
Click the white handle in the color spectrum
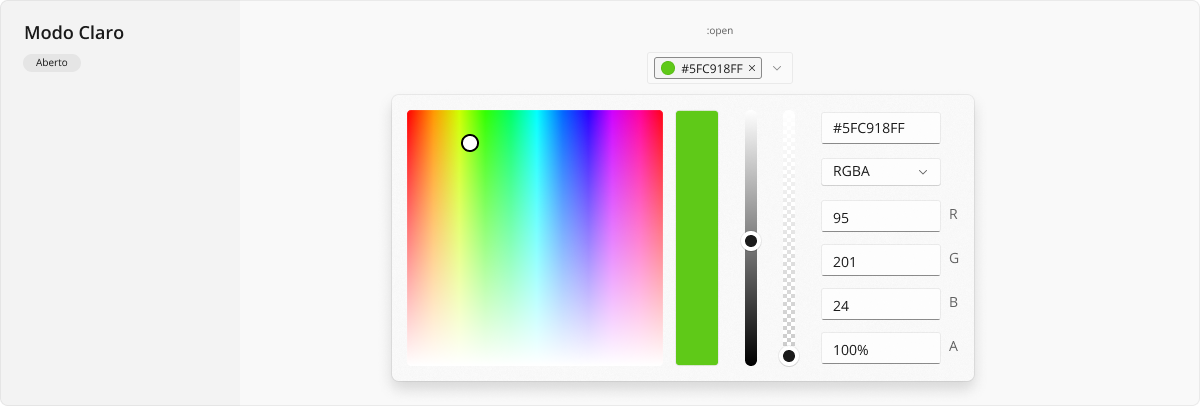tap(470, 143)
